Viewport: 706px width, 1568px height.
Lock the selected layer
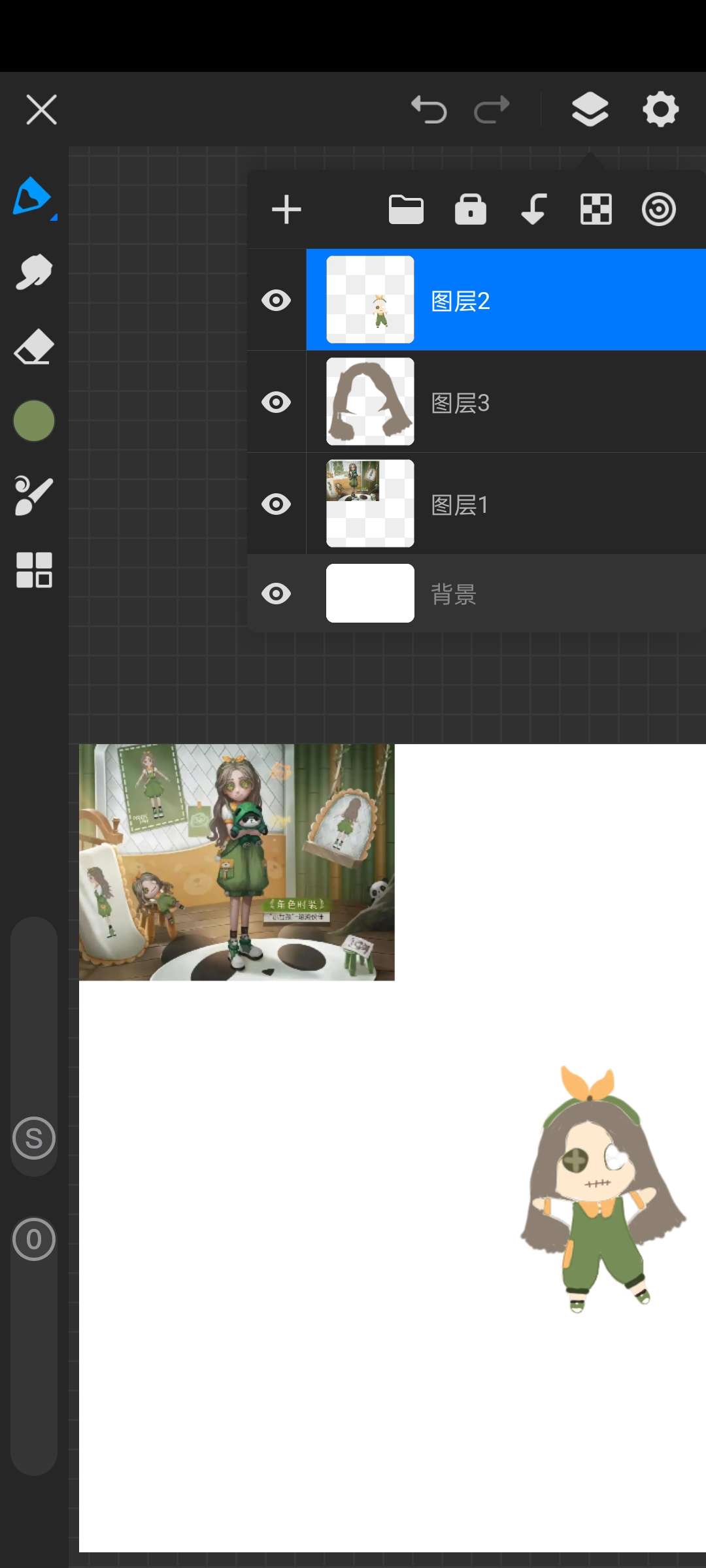(471, 209)
